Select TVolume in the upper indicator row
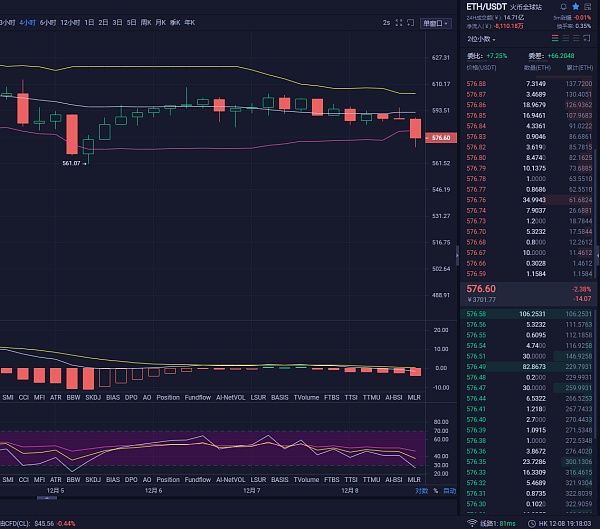Image resolution: width=600 pixels, height=529 pixels. pyautogui.click(x=306, y=398)
